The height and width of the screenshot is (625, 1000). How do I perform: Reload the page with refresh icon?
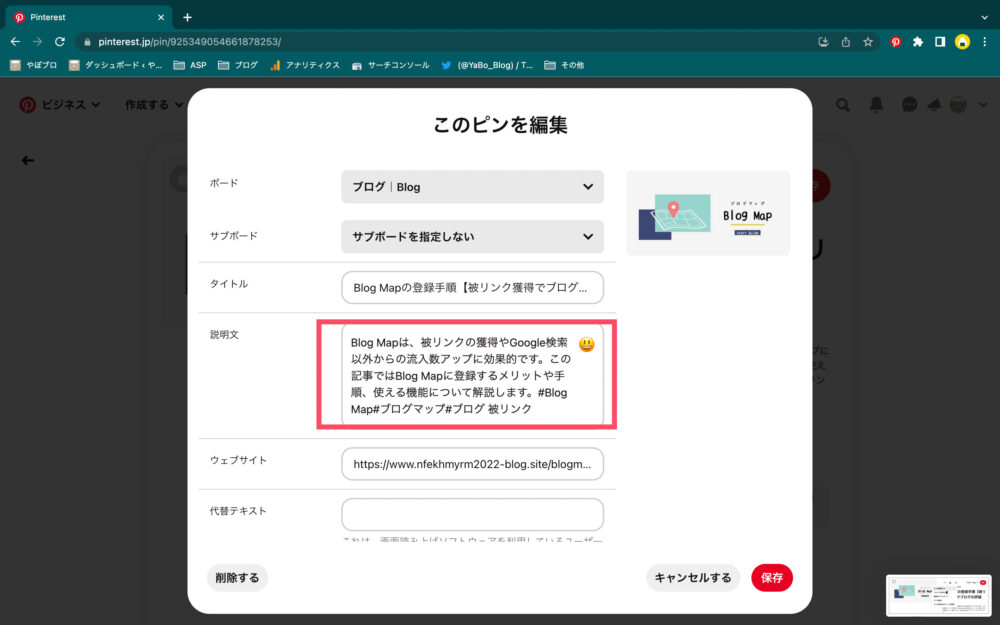pyautogui.click(x=60, y=41)
